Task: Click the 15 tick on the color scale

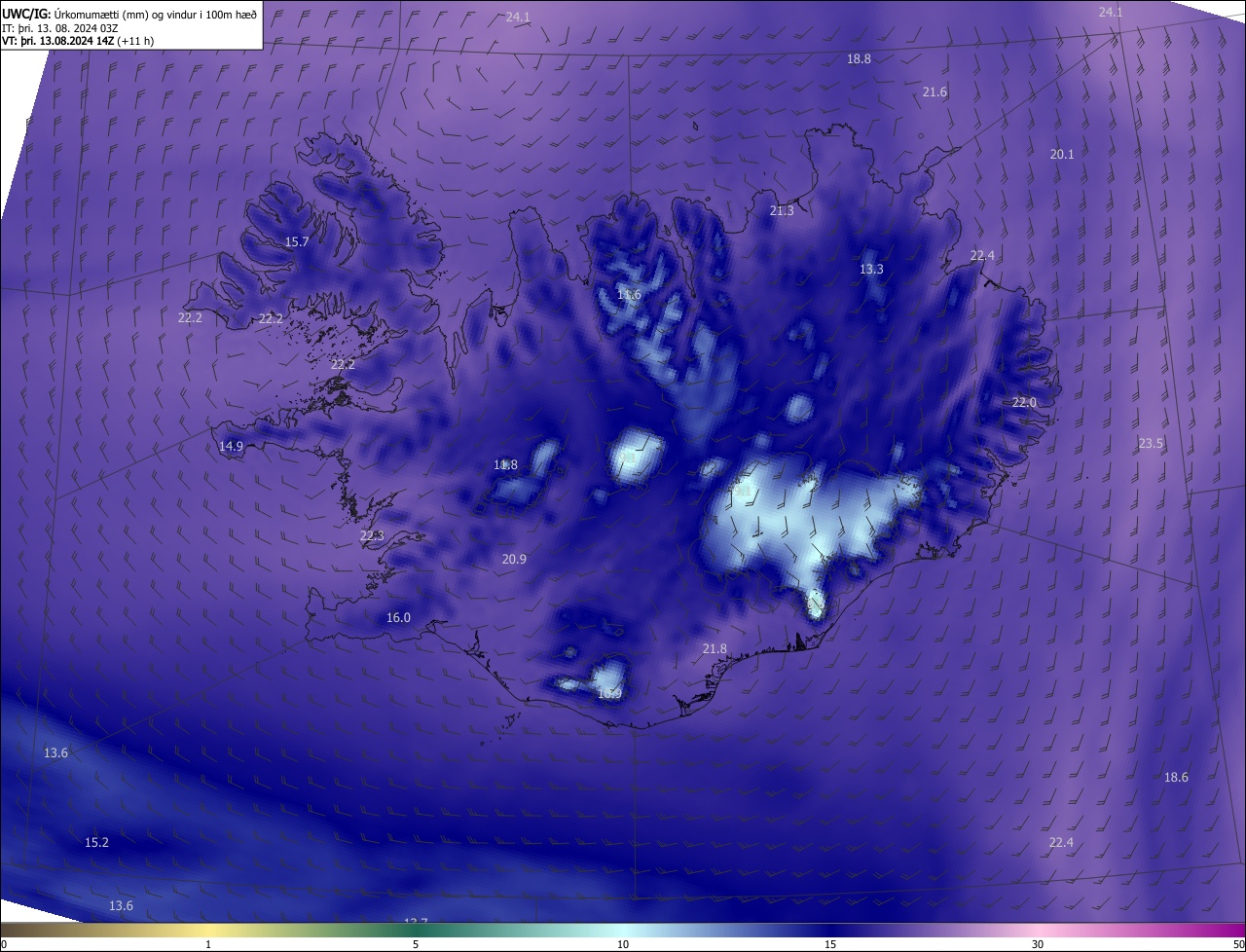Action: pos(830,944)
